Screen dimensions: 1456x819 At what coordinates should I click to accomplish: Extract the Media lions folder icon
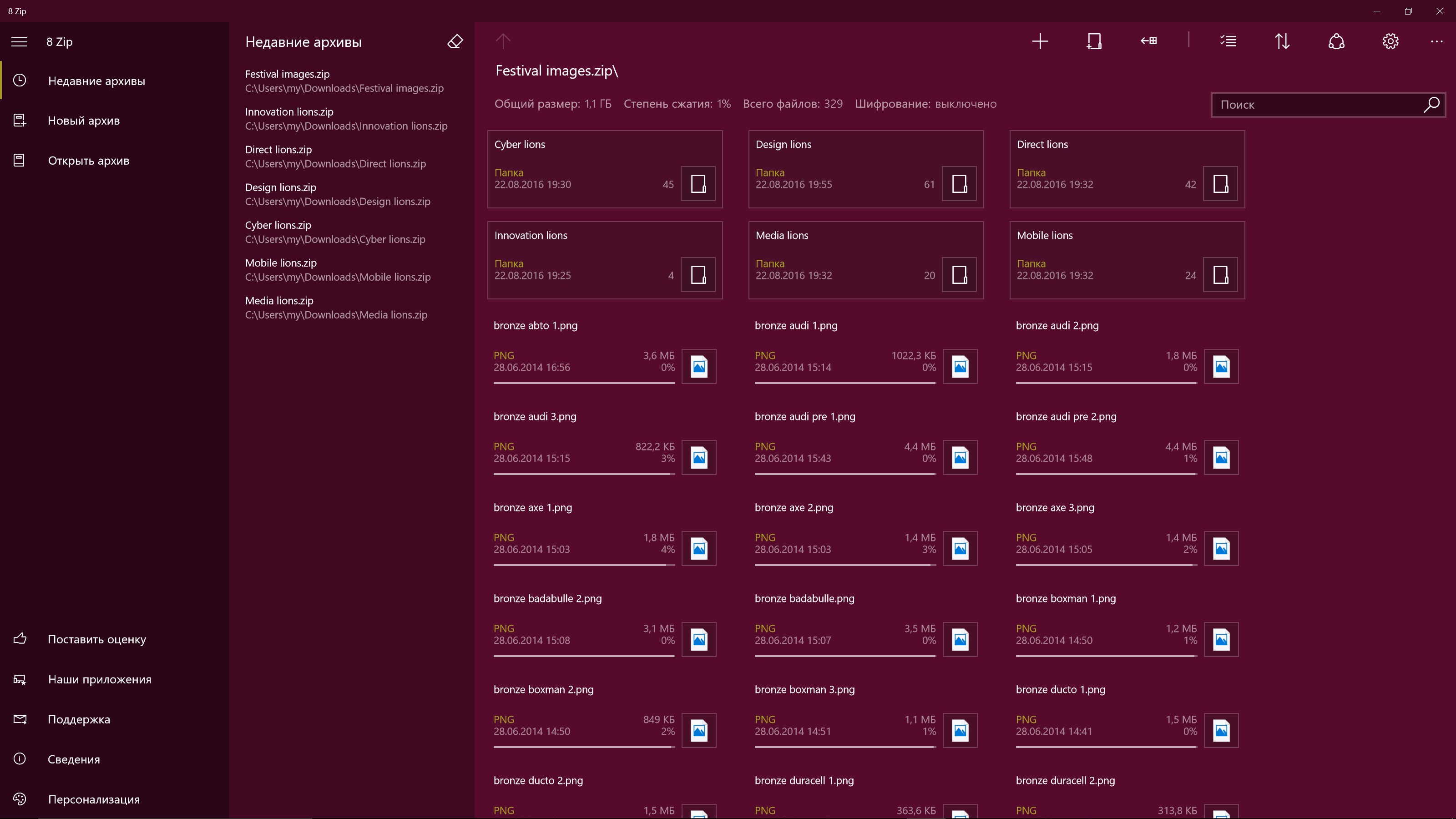click(x=959, y=275)
